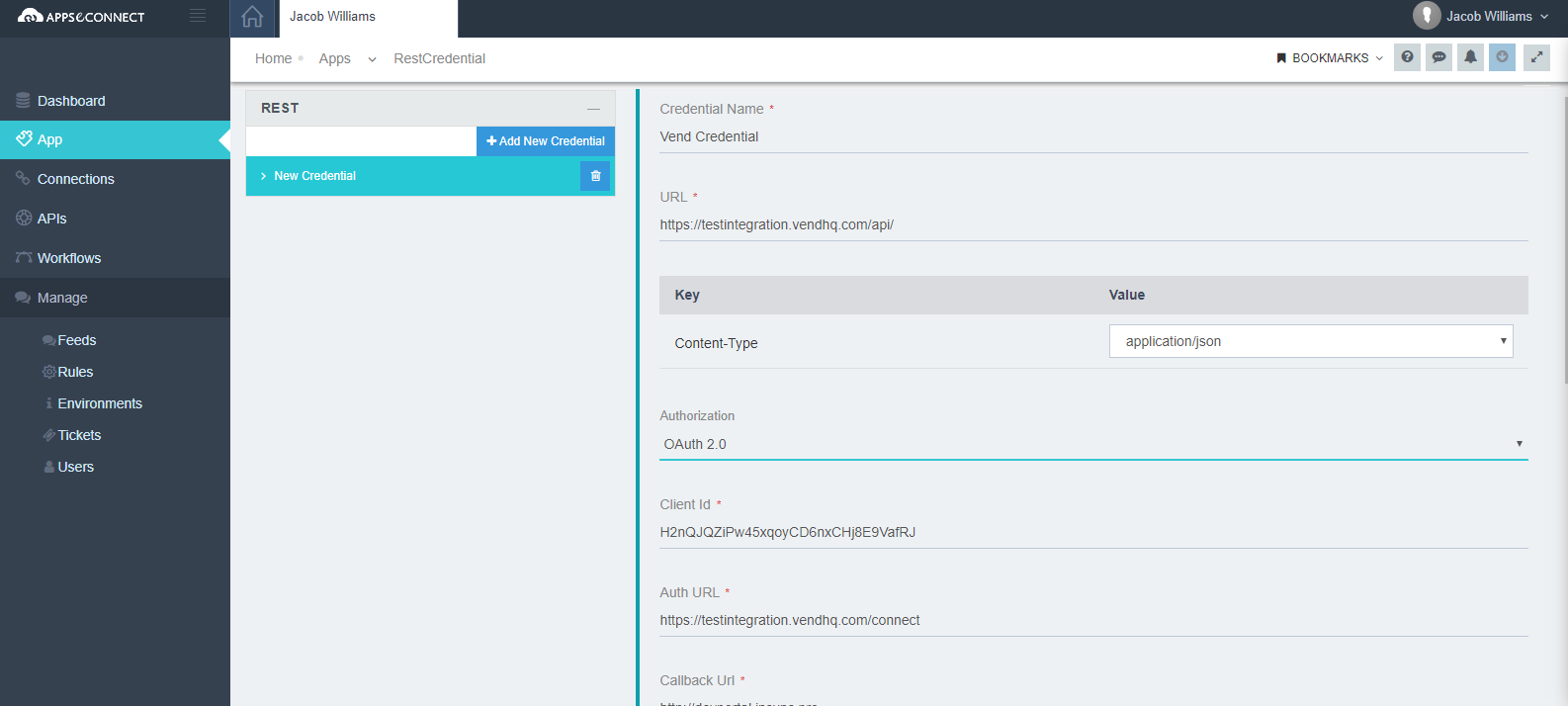Open Workflows in the sidebar
The height and width of the screenshot is (706, 1568).
[x=115, y=258]
